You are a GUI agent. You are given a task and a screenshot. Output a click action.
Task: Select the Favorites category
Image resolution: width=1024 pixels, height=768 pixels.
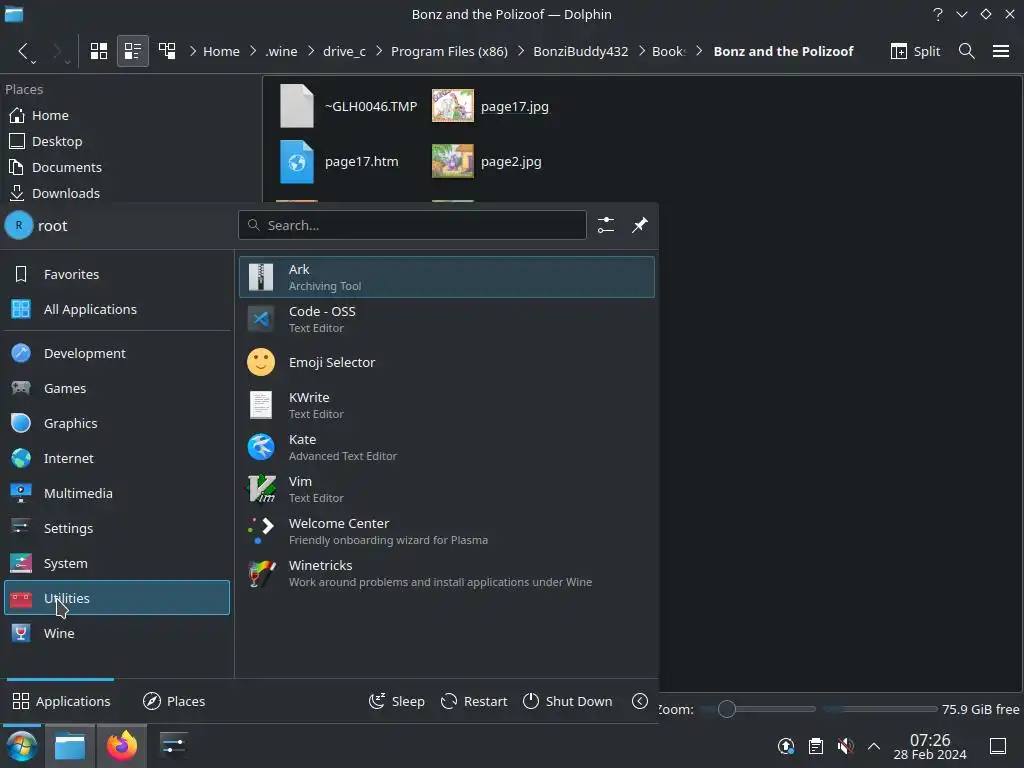(x=117, y=274)
